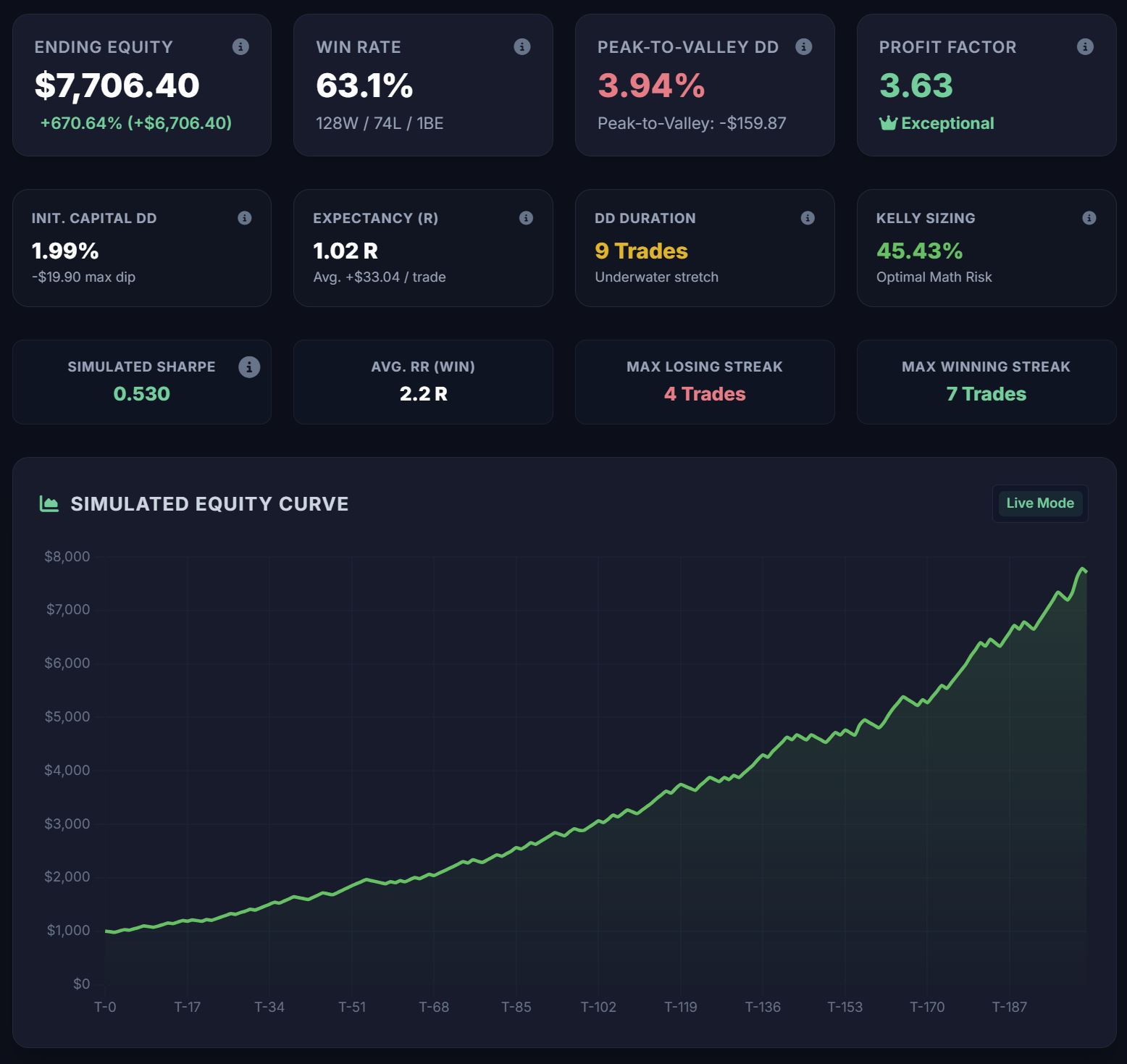Click the Avg. RR (Win) card title

[x=423, y=366]
